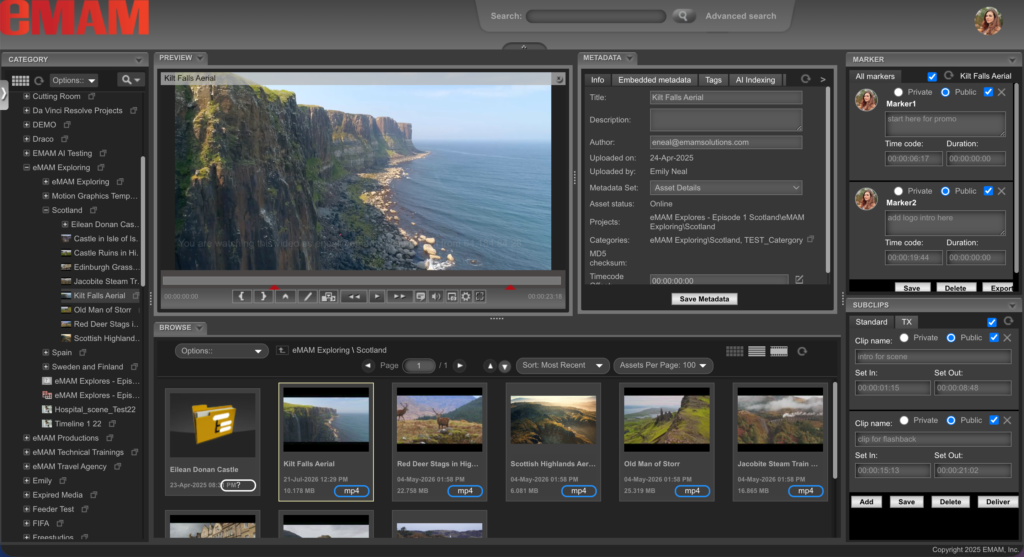Click the Export button in Marker panel
Image resolution: width=1024 pixels, height=557 pixels.
[1000, 288]
